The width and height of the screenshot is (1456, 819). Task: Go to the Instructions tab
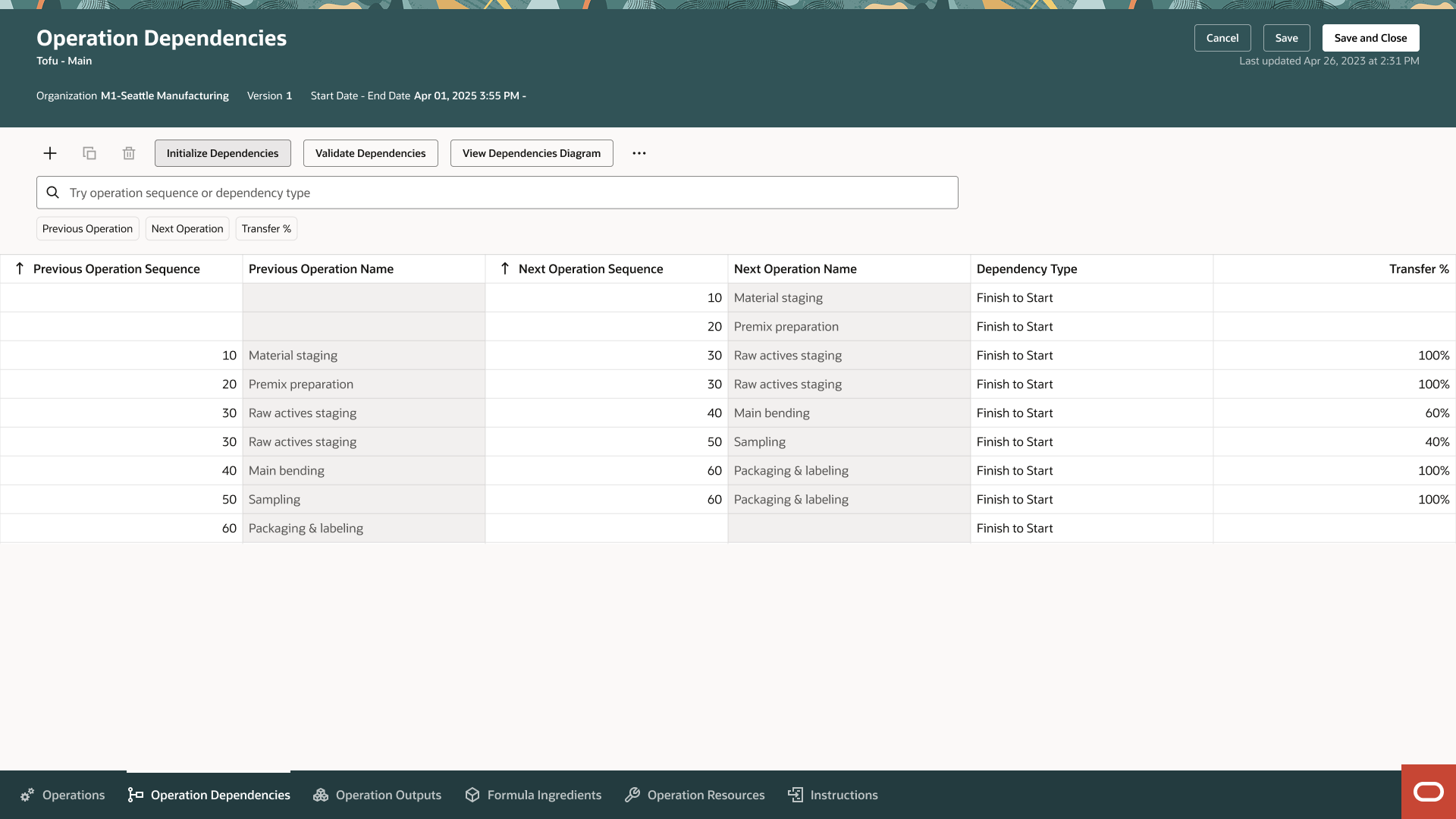pos(833,795)
